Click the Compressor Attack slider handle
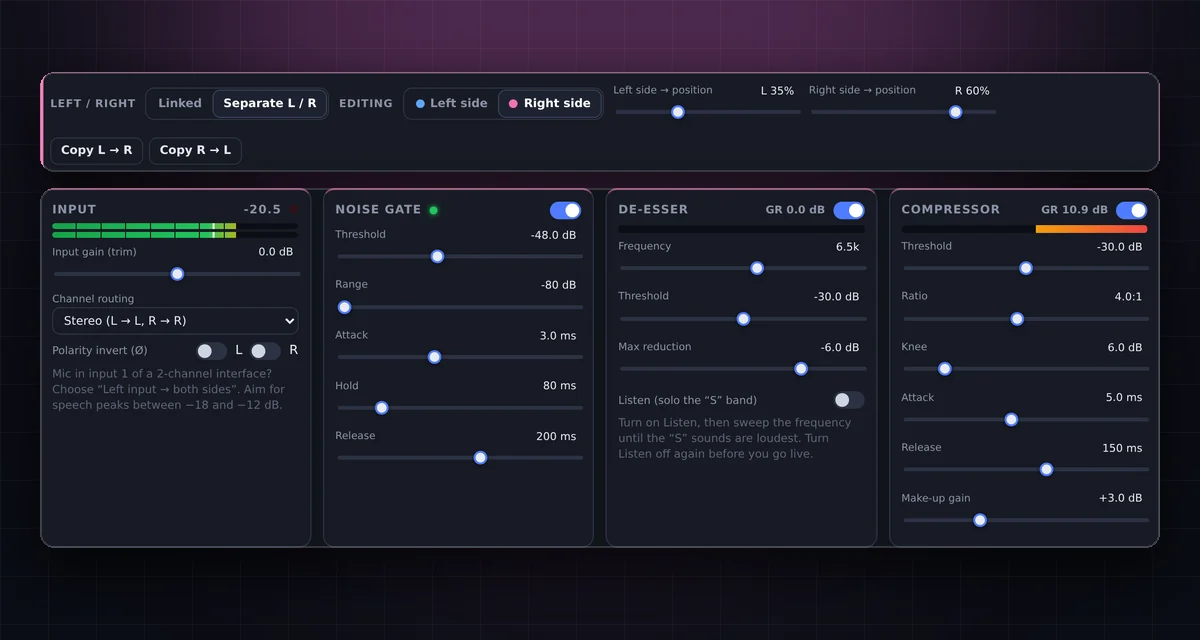This screenshot has height=640, width=1200. tap(1011, 420)
